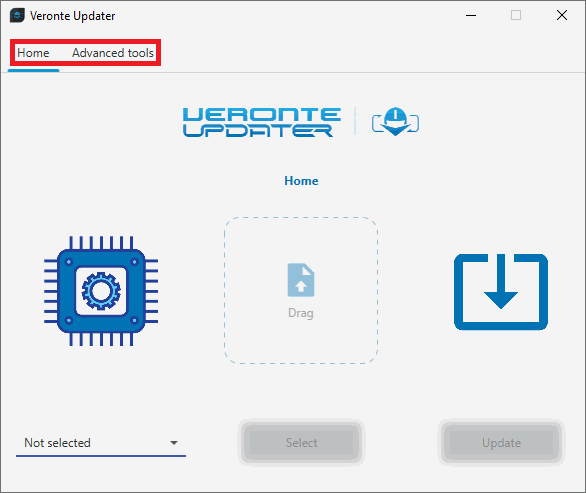
Task: Close the Veronte Updater window
Action: (562, 15)
